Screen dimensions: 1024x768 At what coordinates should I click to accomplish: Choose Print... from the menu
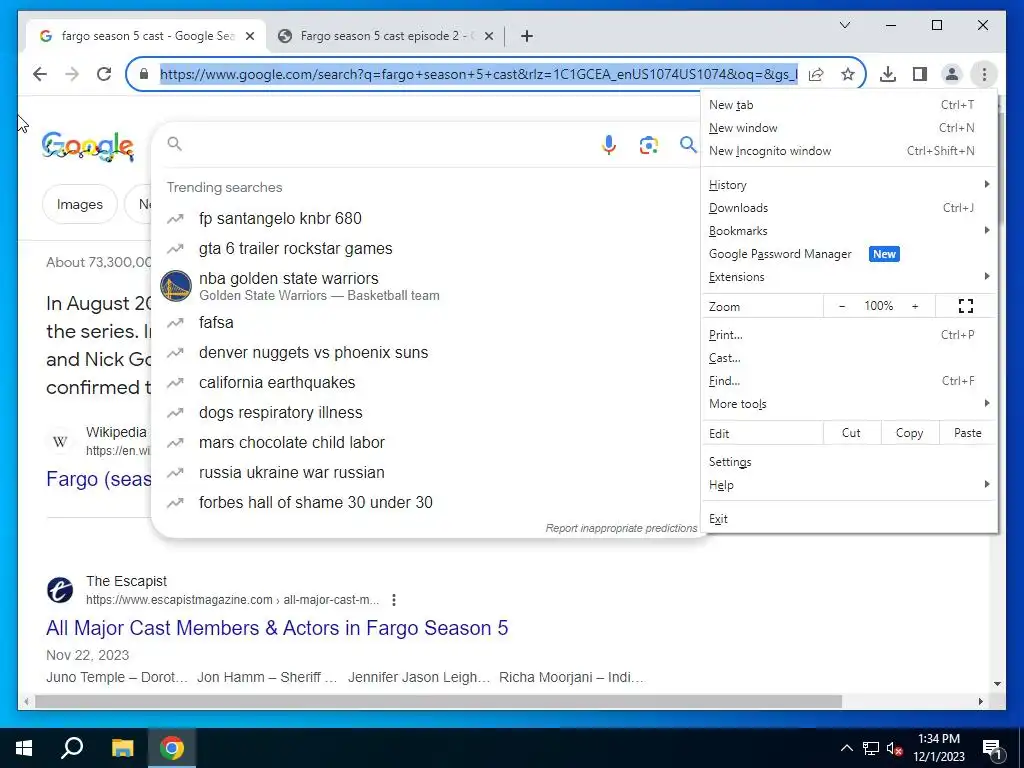click(849, 334)
